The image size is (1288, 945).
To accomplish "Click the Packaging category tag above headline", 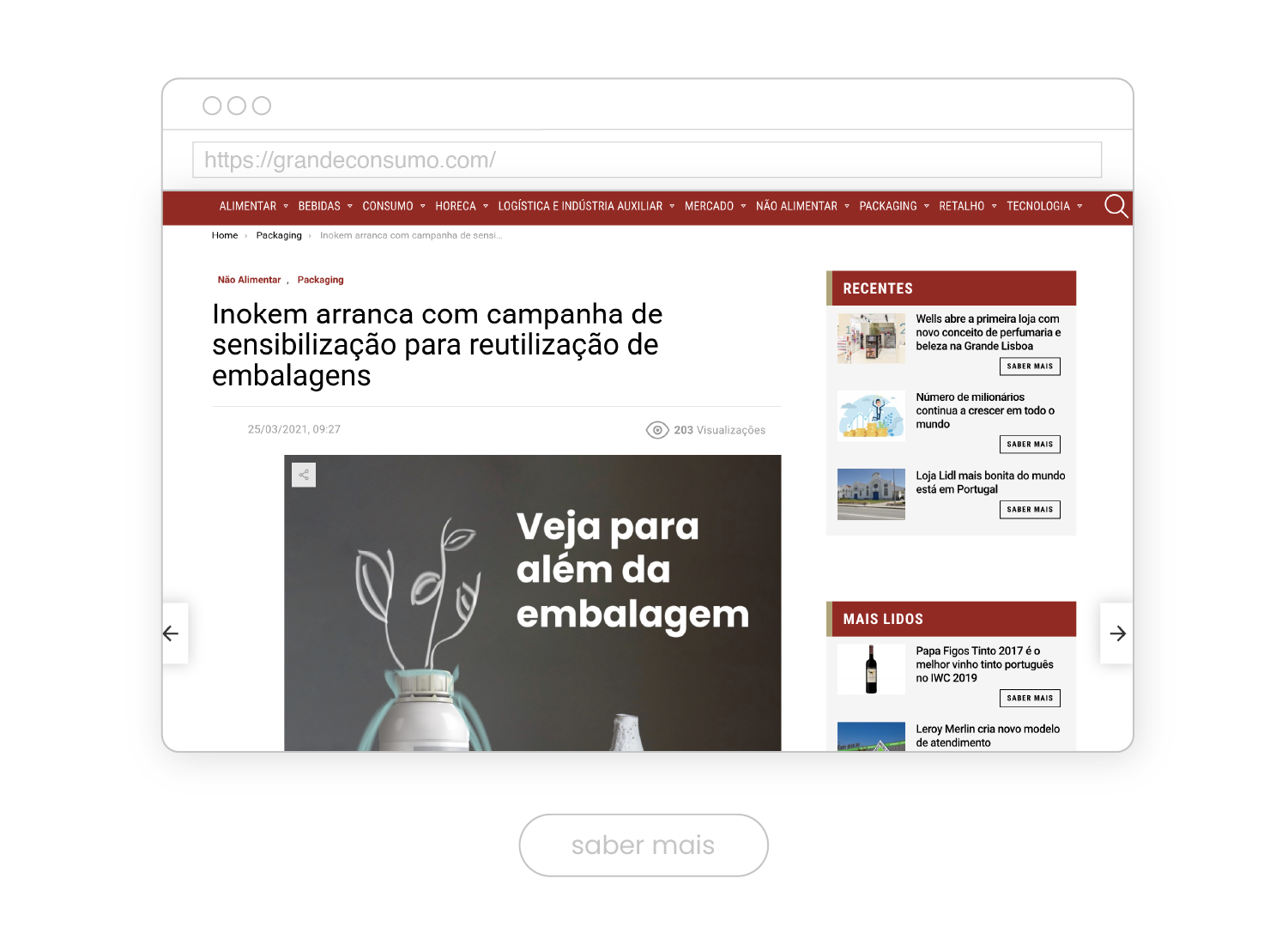I will pos(320,280).
